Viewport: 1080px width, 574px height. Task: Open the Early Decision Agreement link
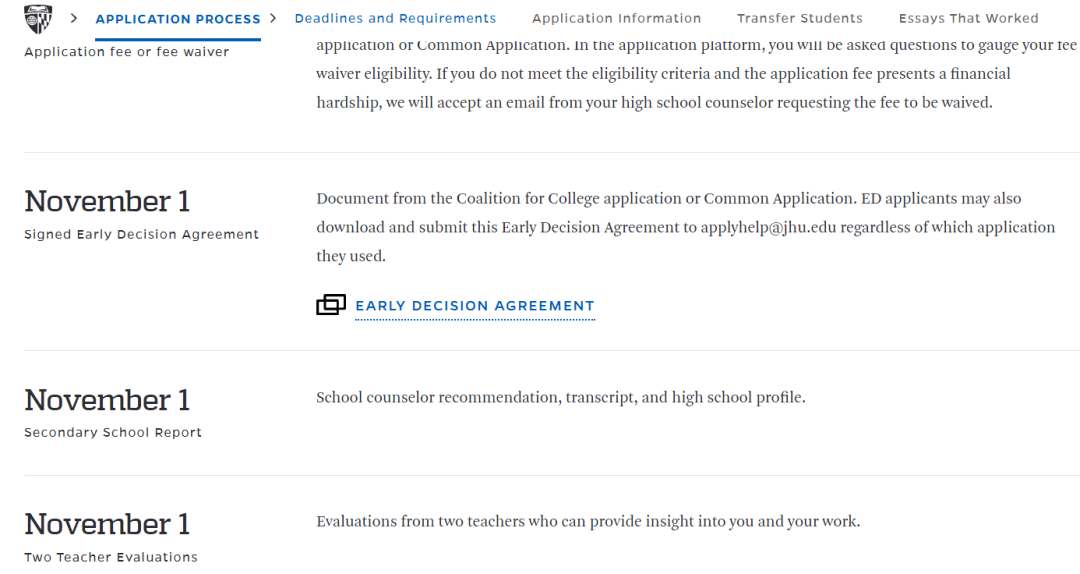tap(475, 306)
